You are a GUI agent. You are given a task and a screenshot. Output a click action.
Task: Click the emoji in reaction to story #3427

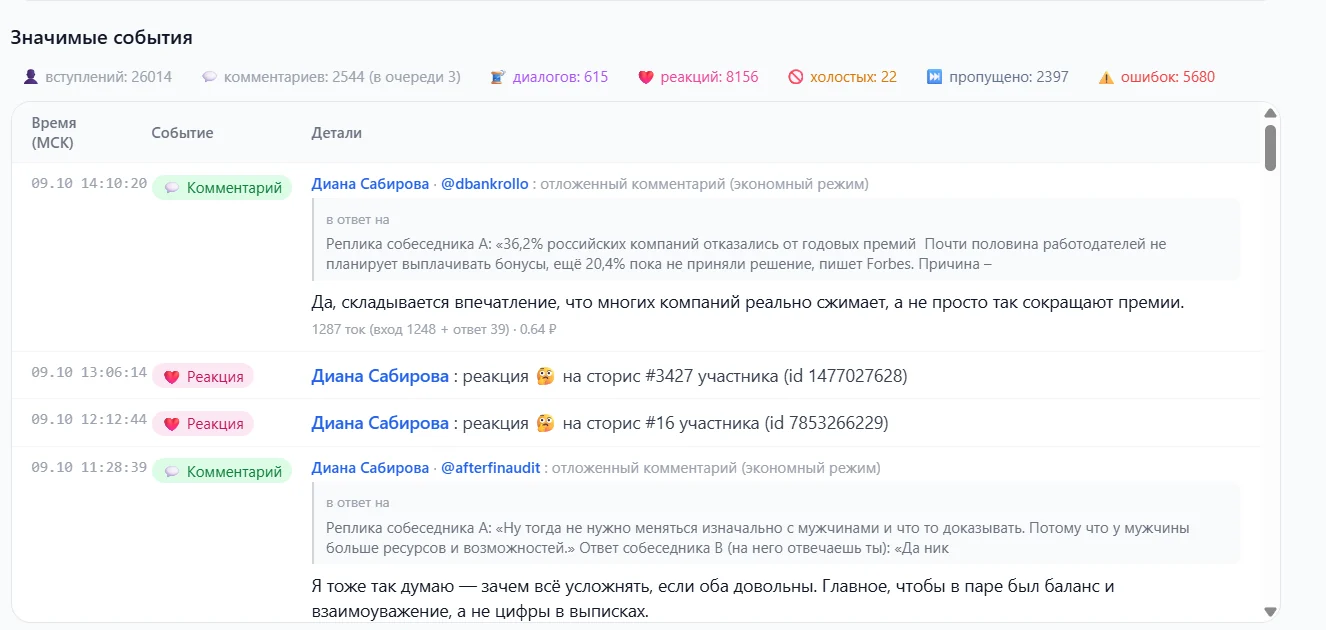coord(545,376)
